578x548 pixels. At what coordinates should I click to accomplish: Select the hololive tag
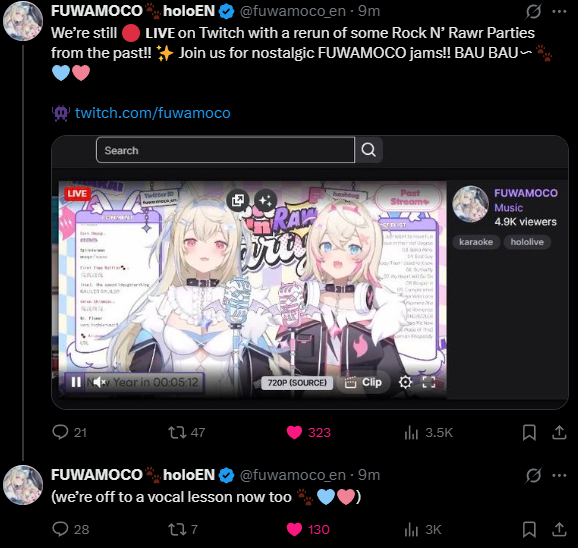(527, 242)
